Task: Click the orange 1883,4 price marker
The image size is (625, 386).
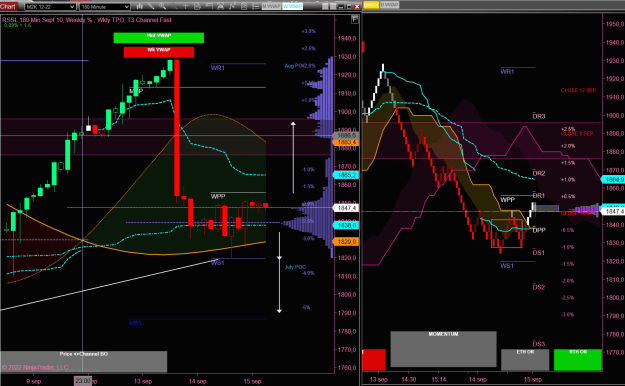Action: click(346, 142)
